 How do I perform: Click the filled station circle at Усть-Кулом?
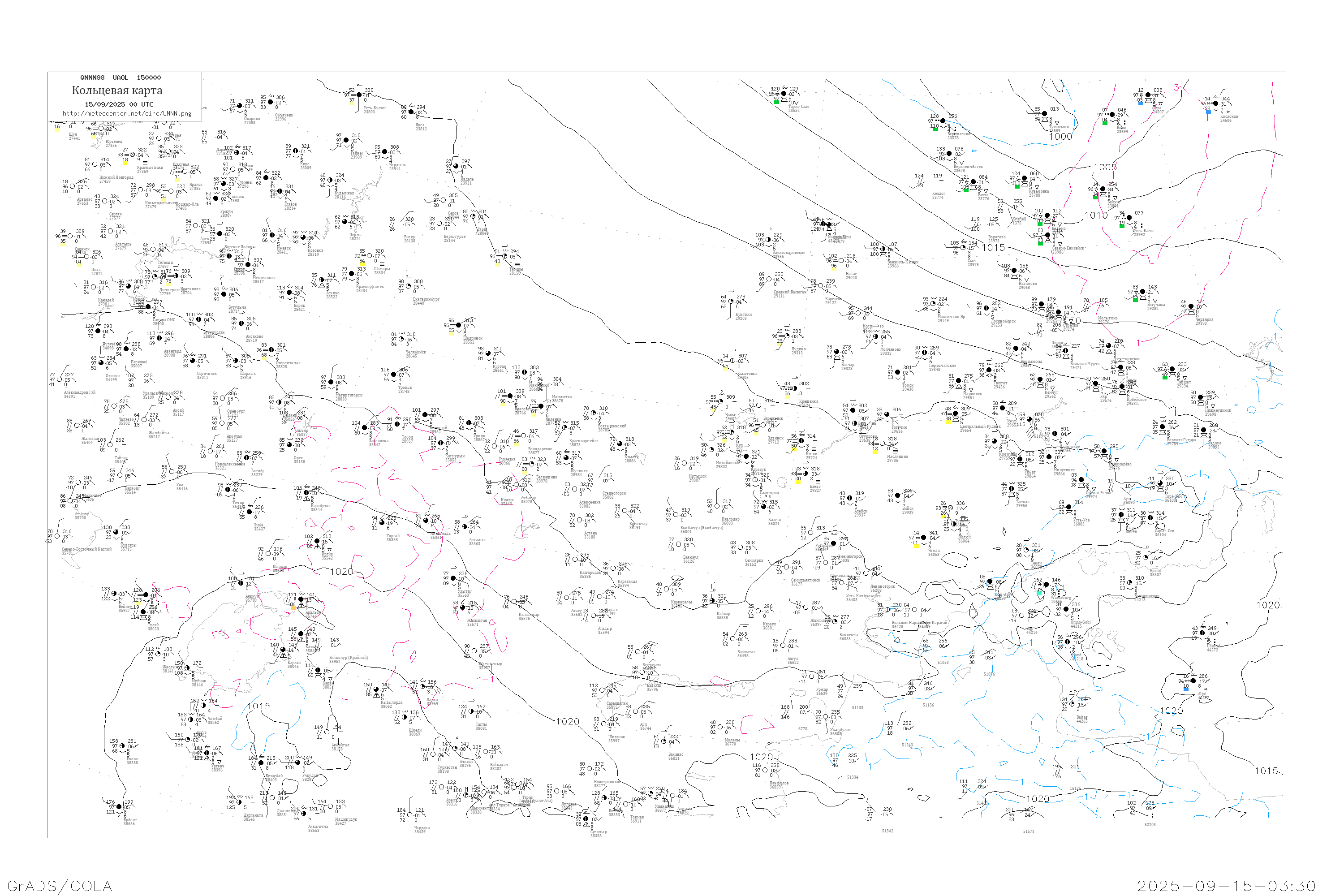[359, 95]
